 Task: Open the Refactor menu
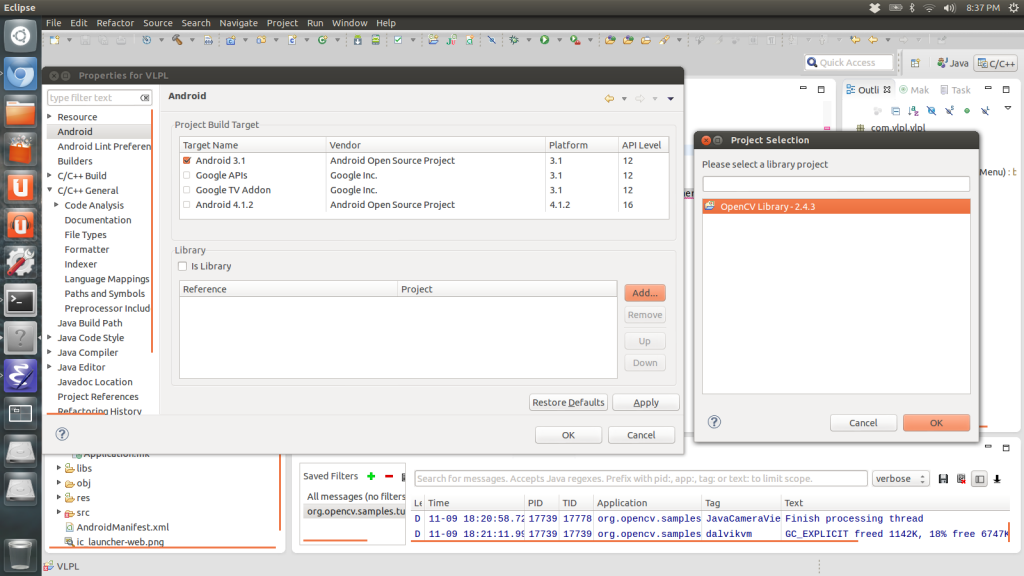point(115,23)
